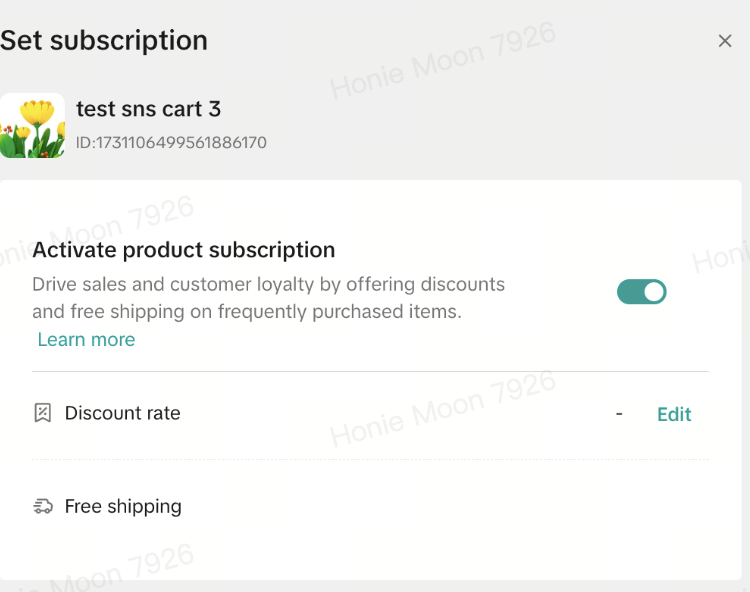Click the Free shipping label
The image size is (750, 592).
(123, 507)
